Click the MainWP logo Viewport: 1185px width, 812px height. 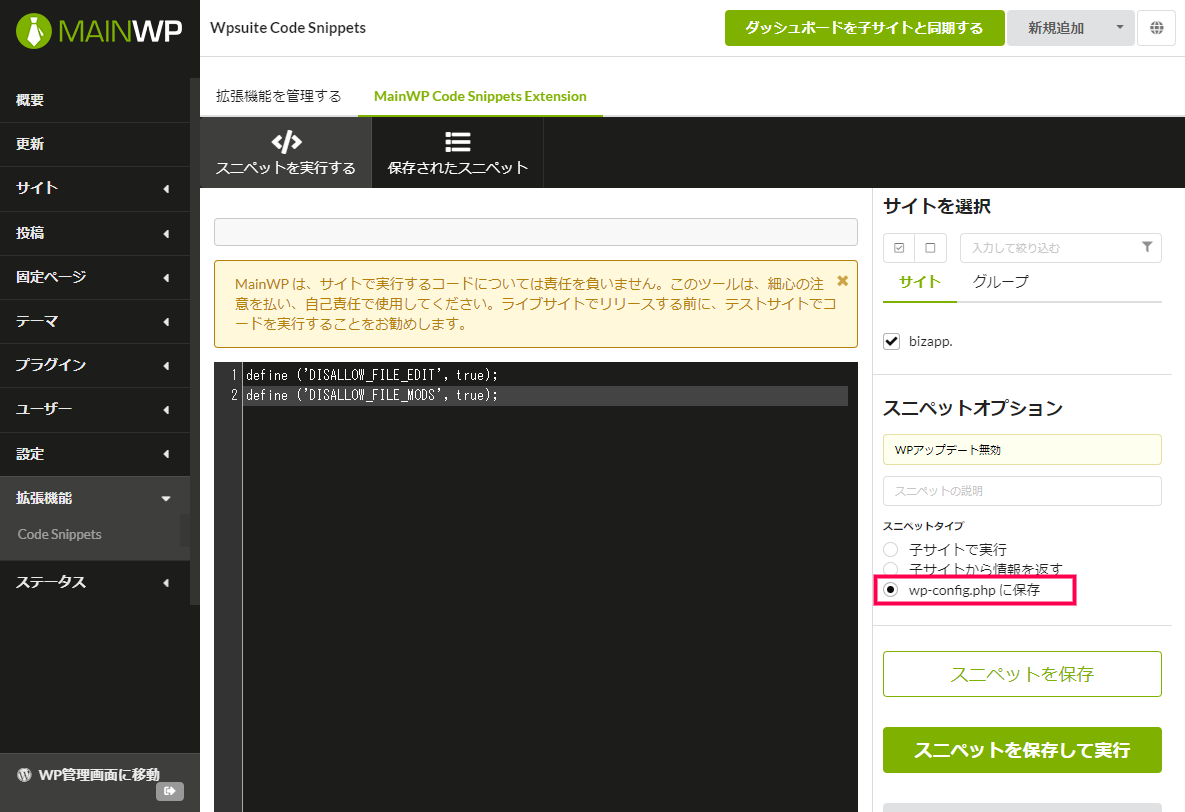pos(99,31)
